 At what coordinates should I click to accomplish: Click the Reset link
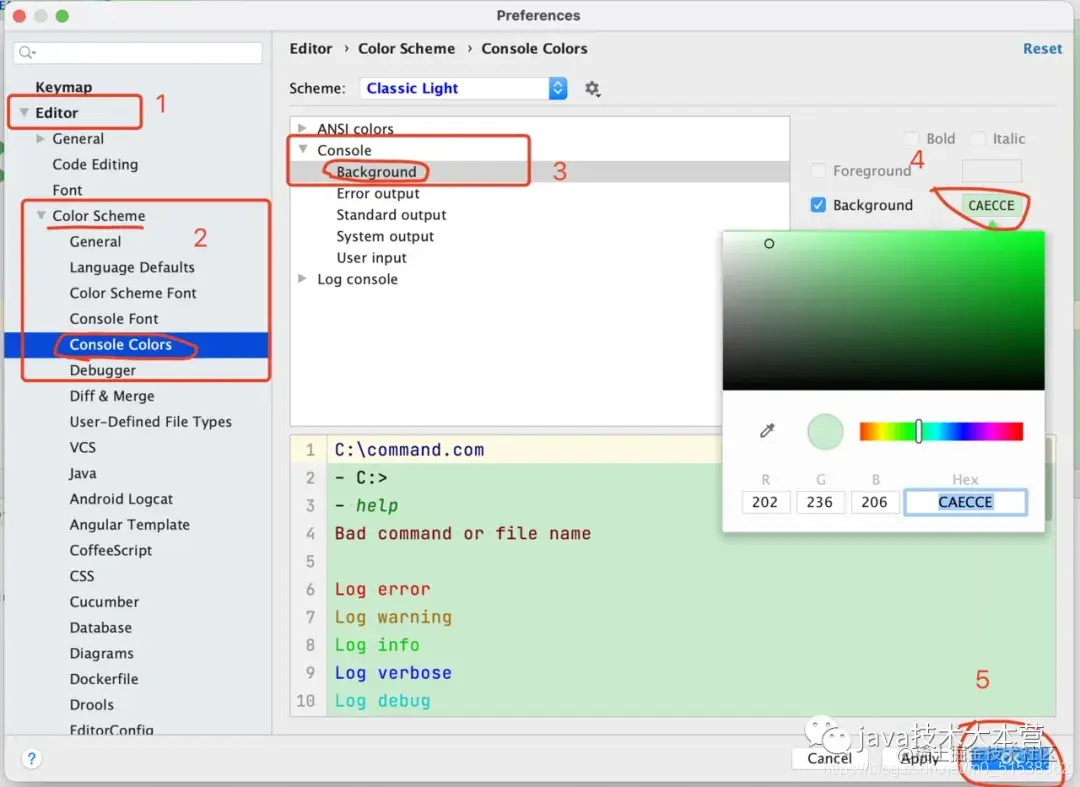click(x=1042, y=49)
